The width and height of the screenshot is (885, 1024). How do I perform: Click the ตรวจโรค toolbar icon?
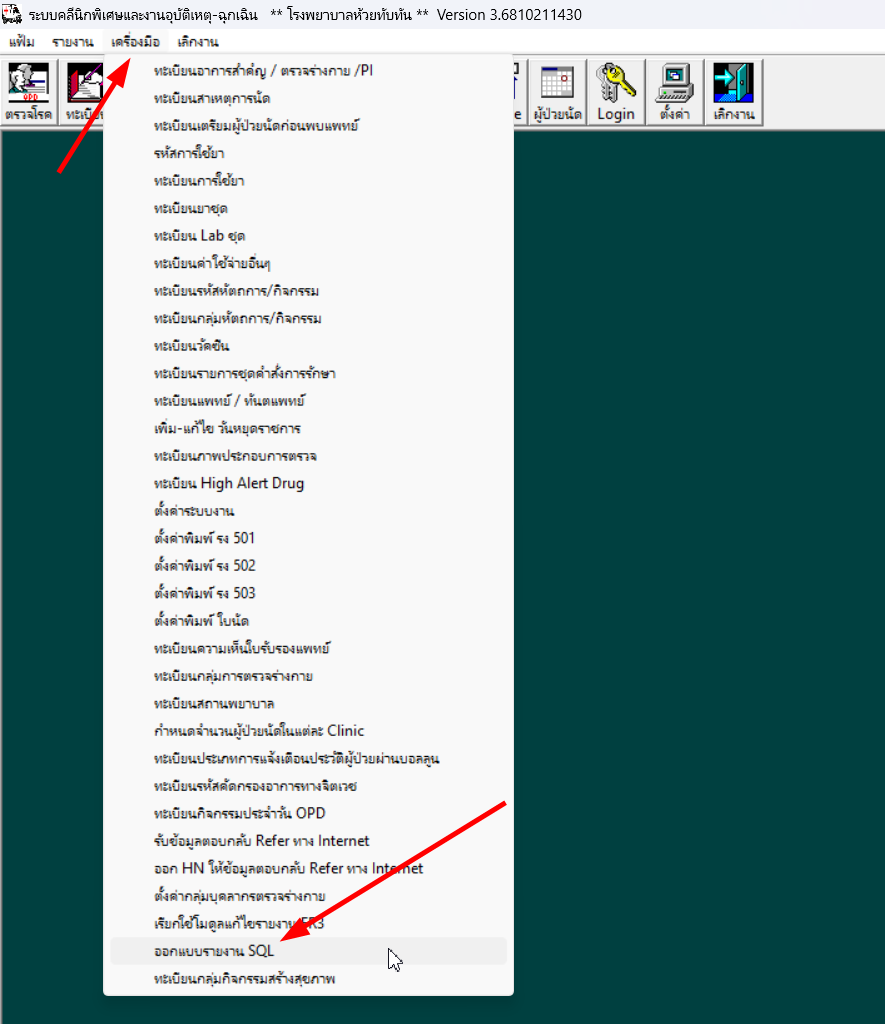coord(28,92)
